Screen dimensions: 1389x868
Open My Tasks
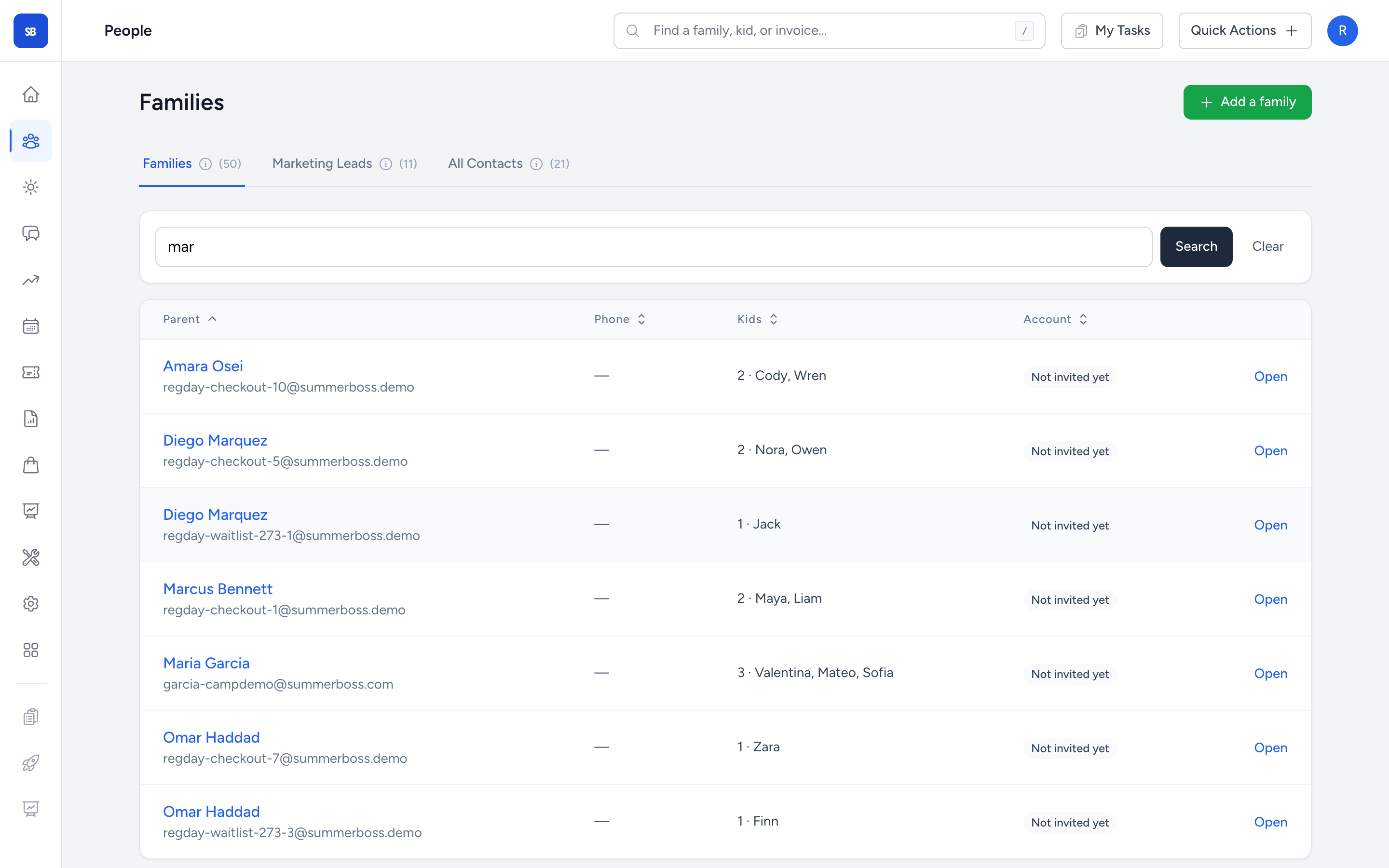[x=1112, y=31]
